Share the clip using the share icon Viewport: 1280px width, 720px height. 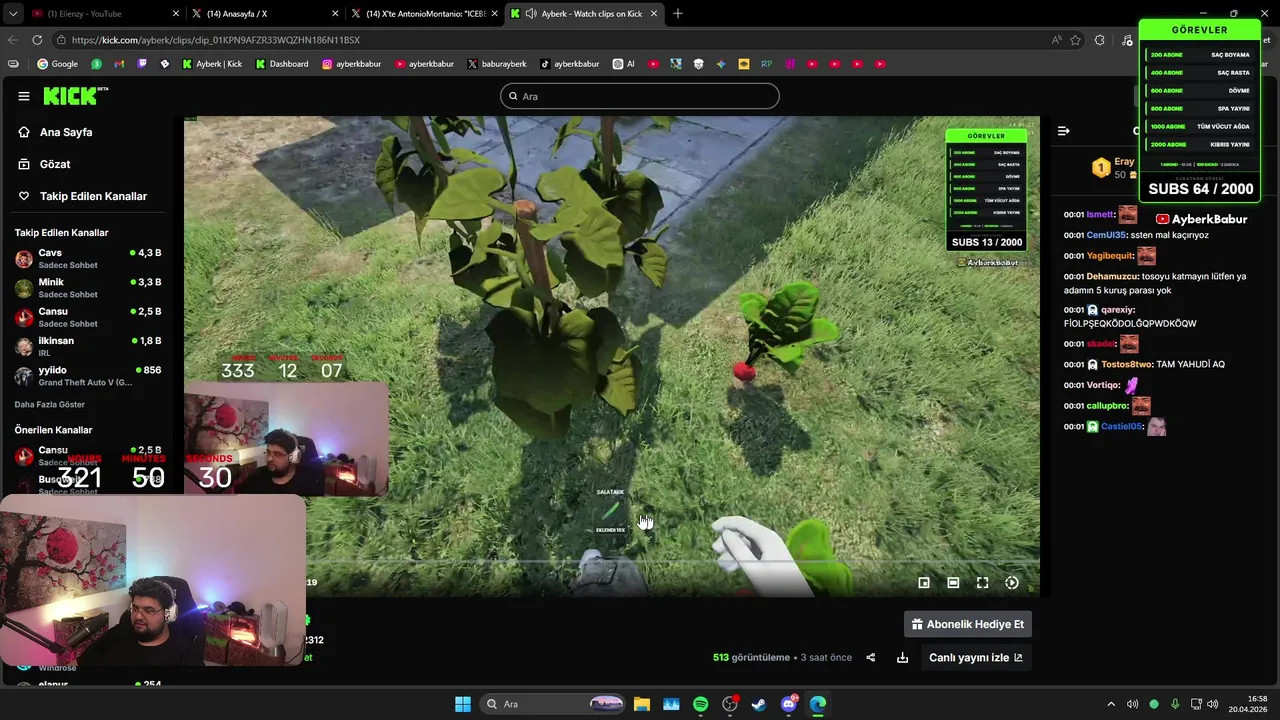870,657
